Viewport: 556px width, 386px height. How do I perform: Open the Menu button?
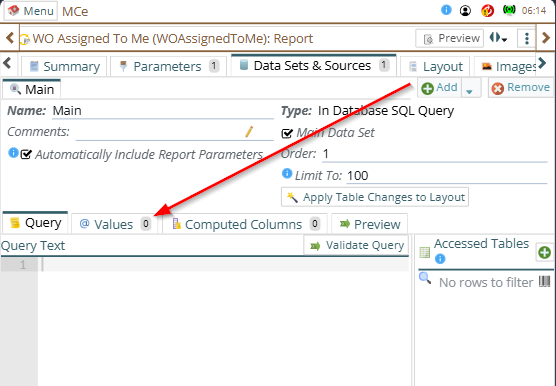[30, 11]
